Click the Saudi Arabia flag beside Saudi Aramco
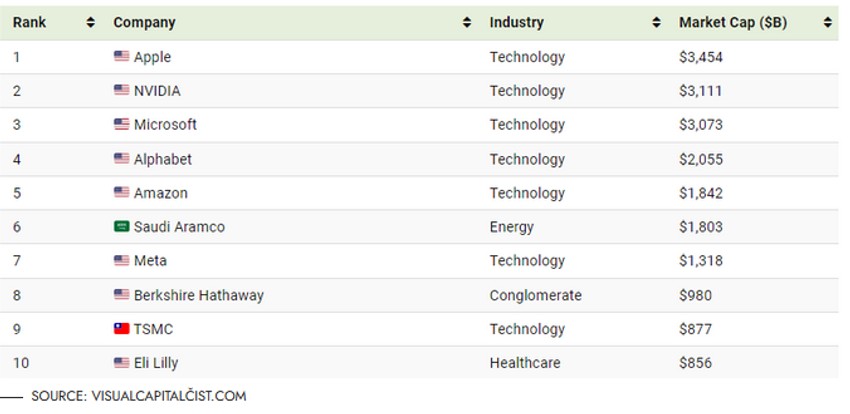The height and width of the screenshot is (414, 850). click(121, 227)
